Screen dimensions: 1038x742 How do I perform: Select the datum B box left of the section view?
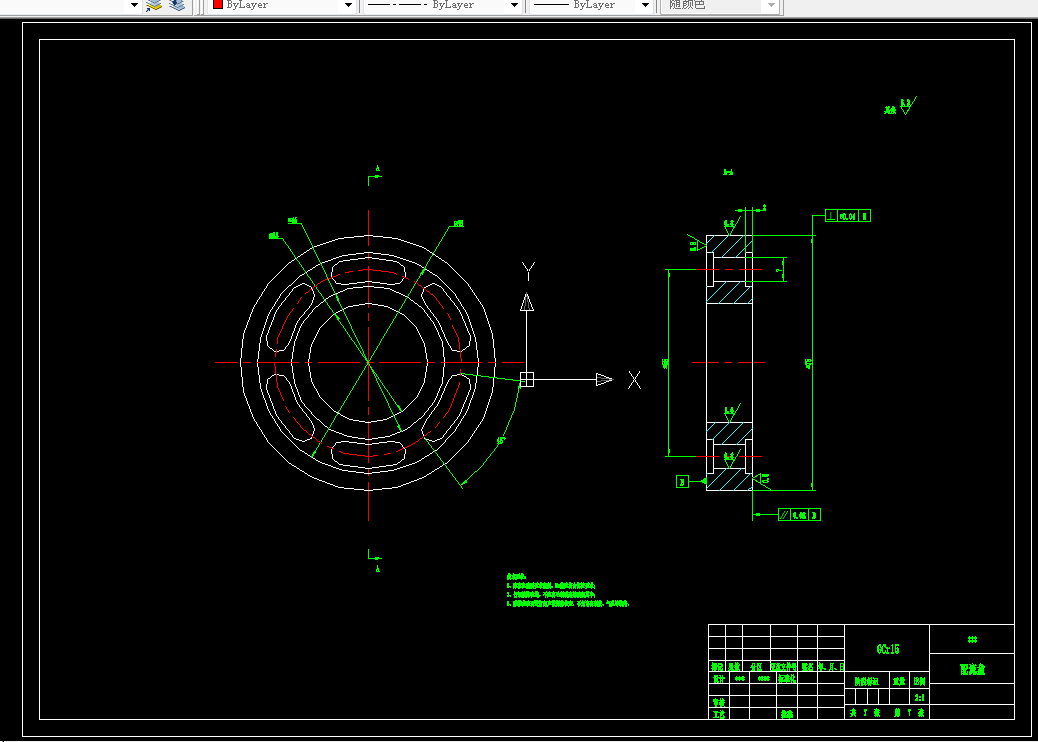coord(683,481)
